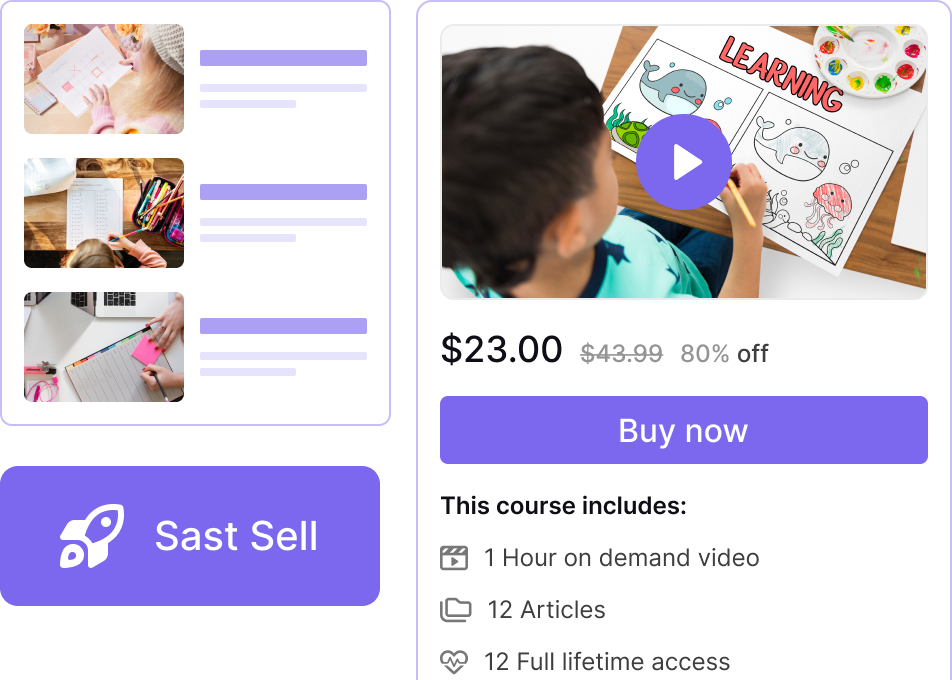This screenshot has width=952, height=680.
Task: Click the This course includes heading
Action: click(563, 506)
